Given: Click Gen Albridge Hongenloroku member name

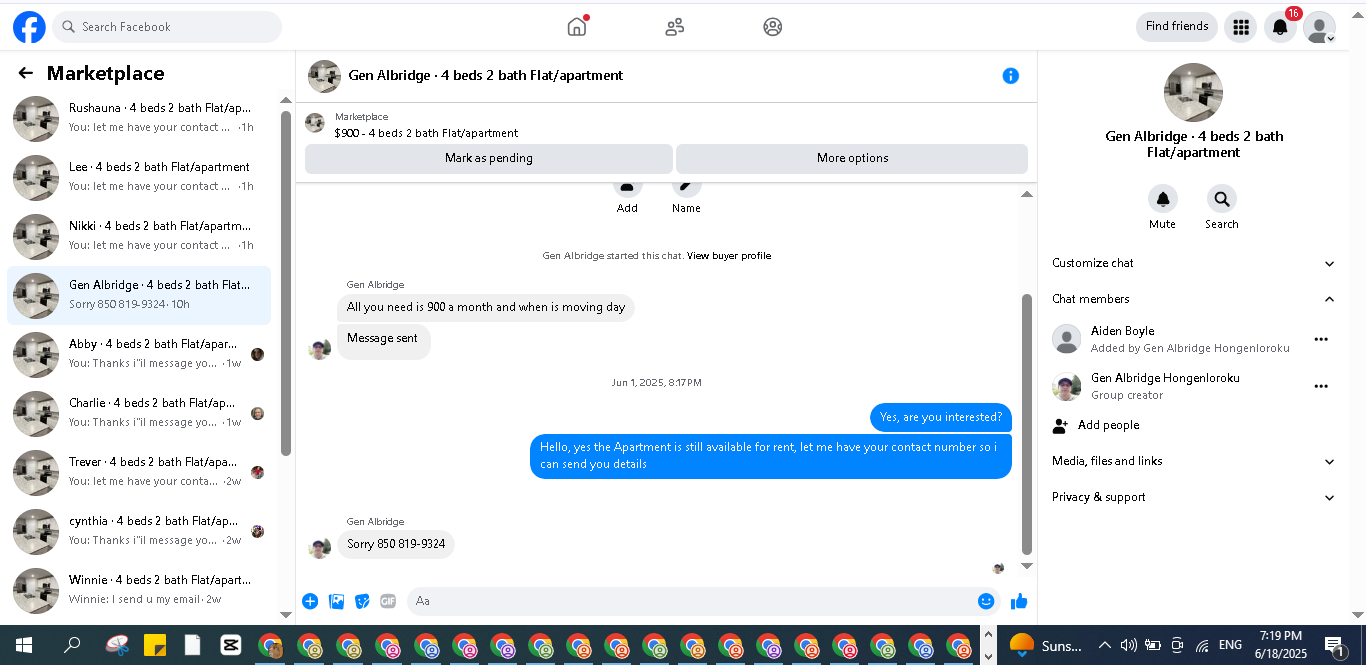Looking at the screenshot, I should (1165, 378).
